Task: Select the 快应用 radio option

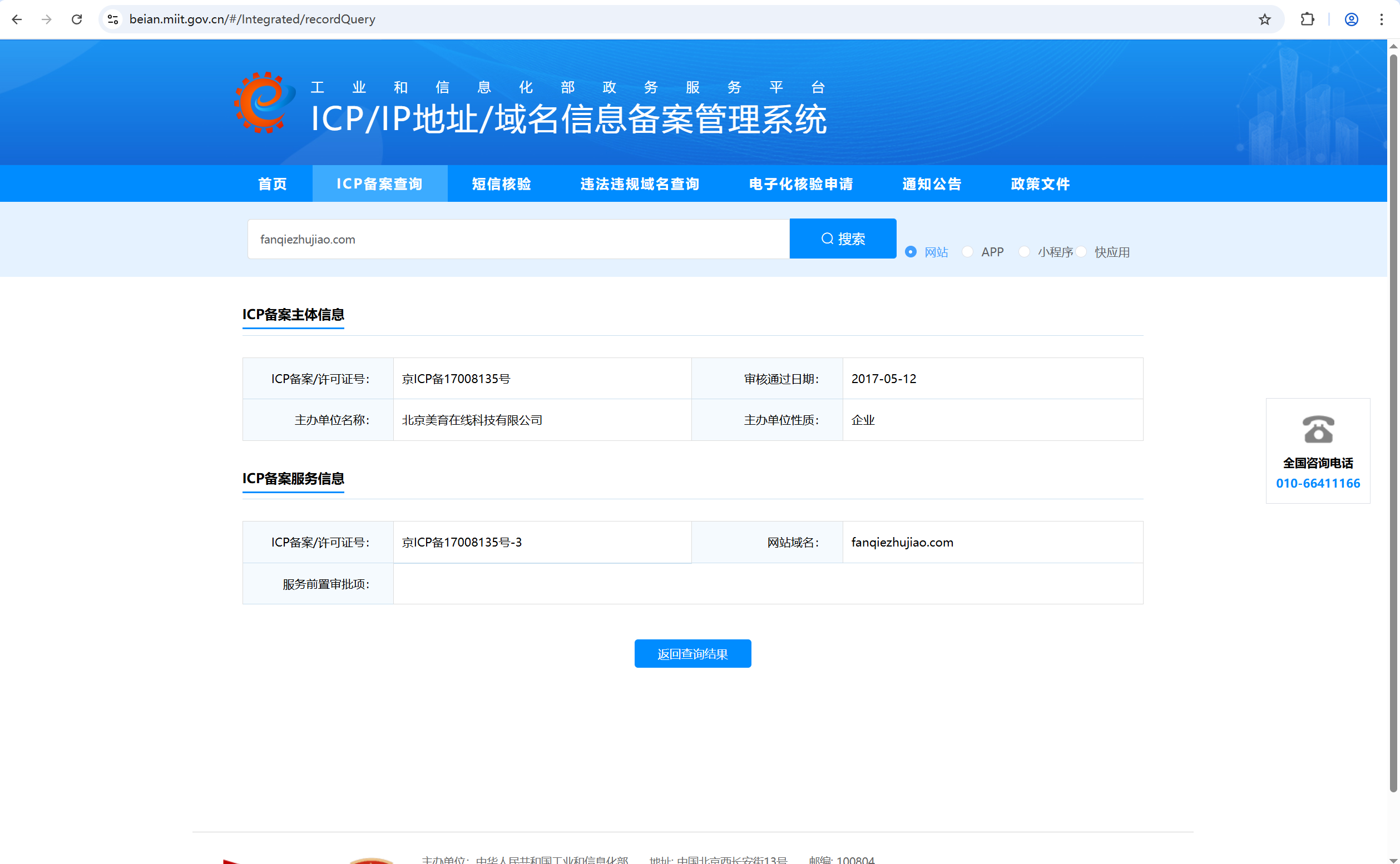Action: click(x=1081, y=252)
